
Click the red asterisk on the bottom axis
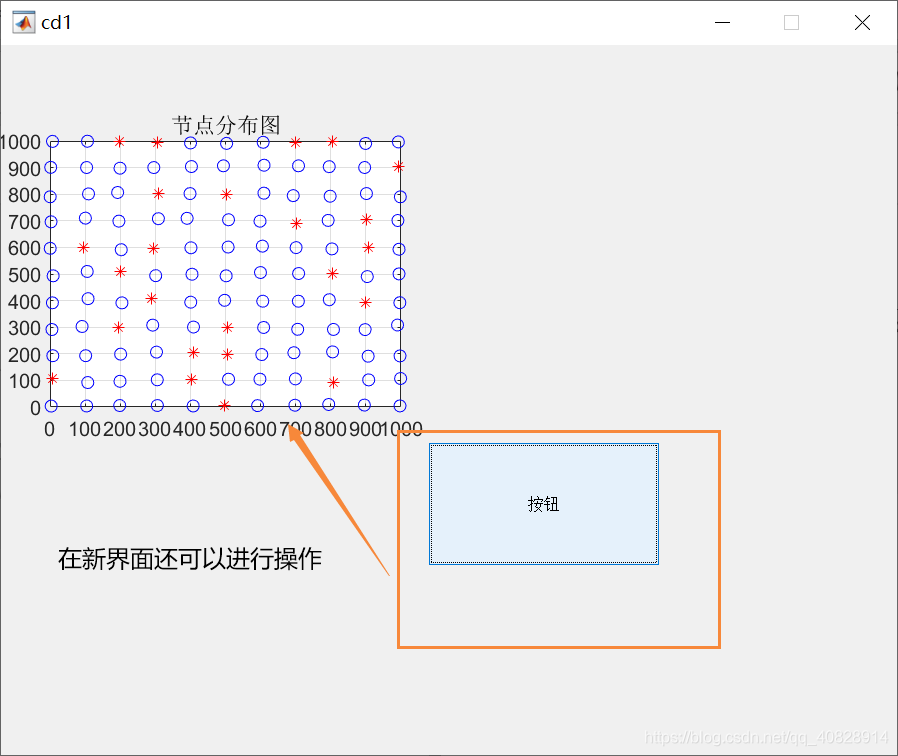[x=224, y=405]
